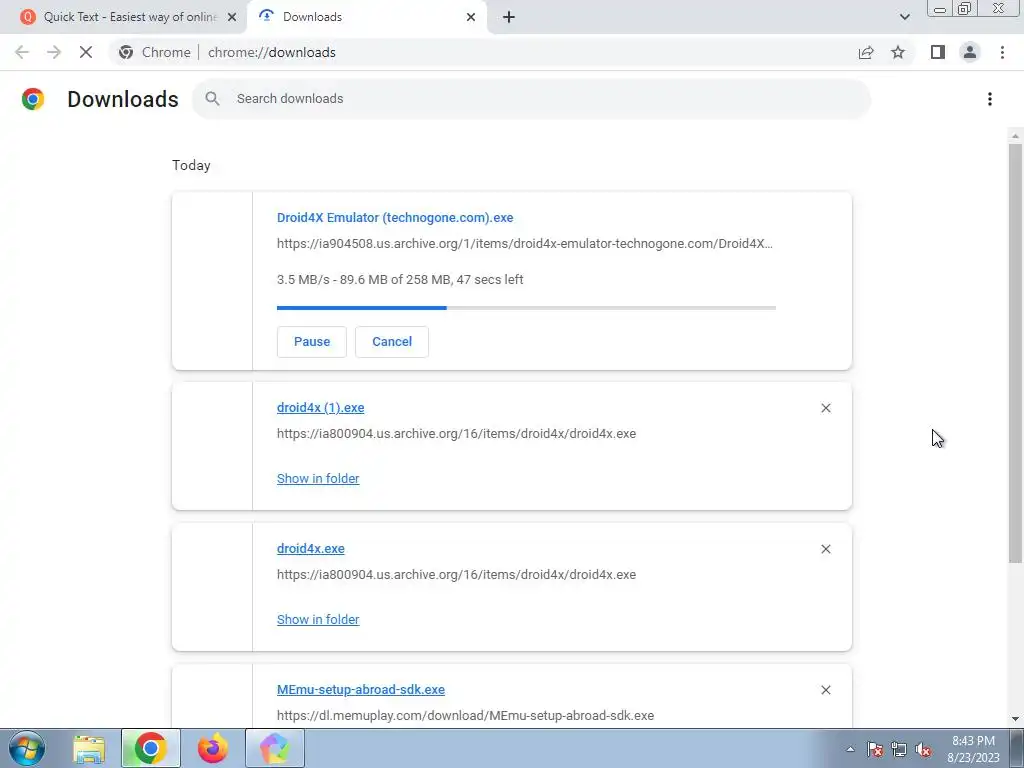Viewport: 1024px width, 768px height.
Task: Open the Windows Start button
Action: 27,748
